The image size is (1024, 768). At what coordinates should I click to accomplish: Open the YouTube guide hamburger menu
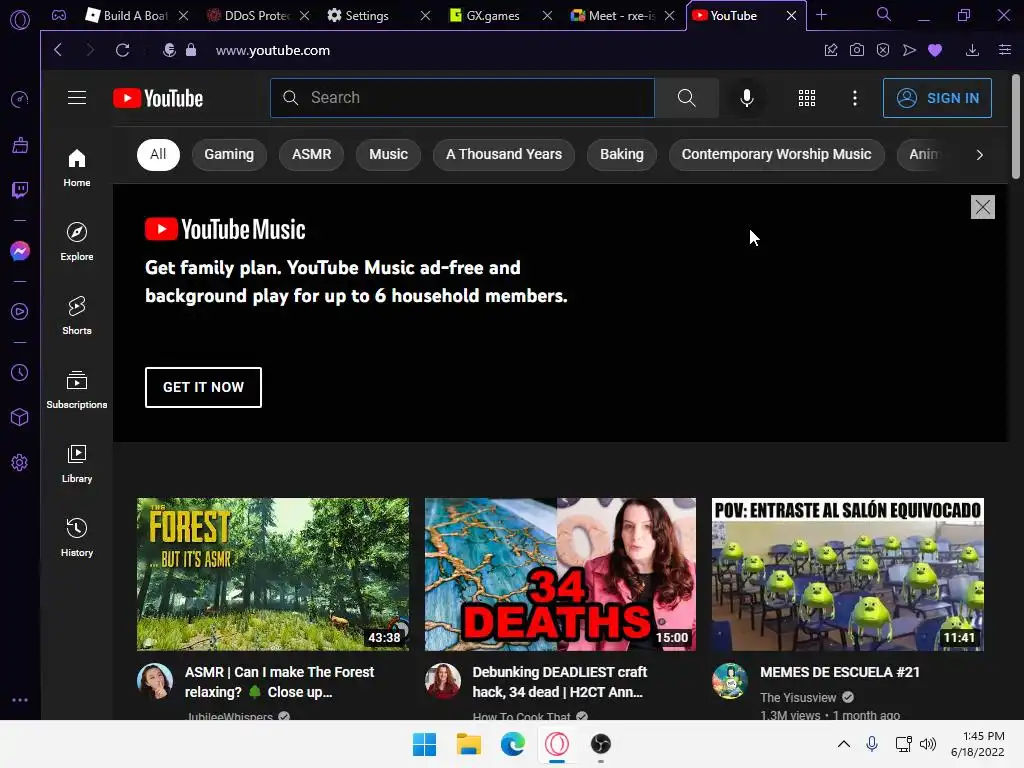click(x=77, y=98)
